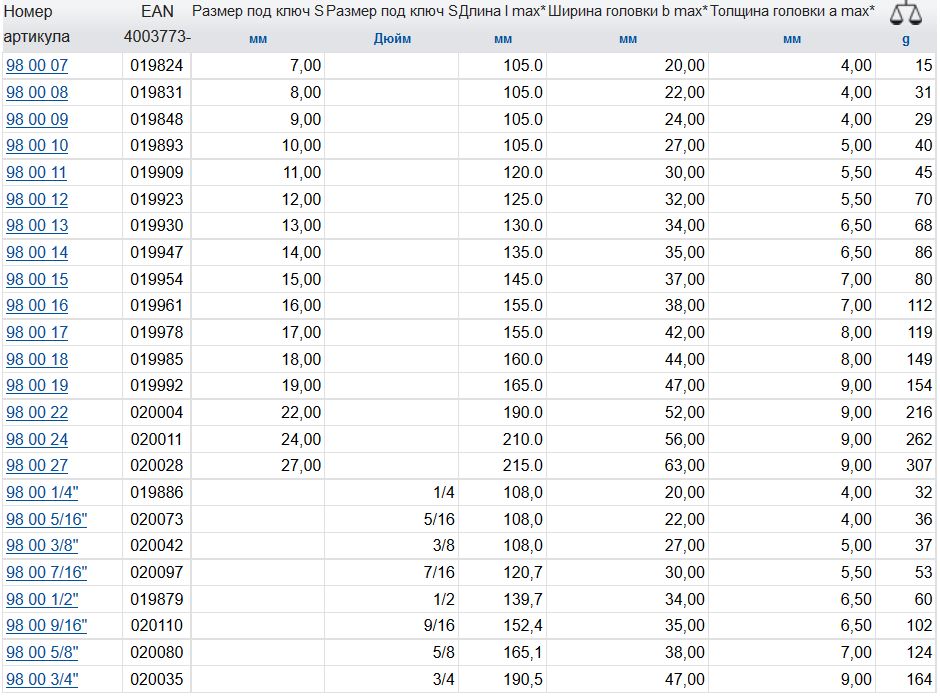
Task: Open article link 98 00 22
Action: point(37,413)
